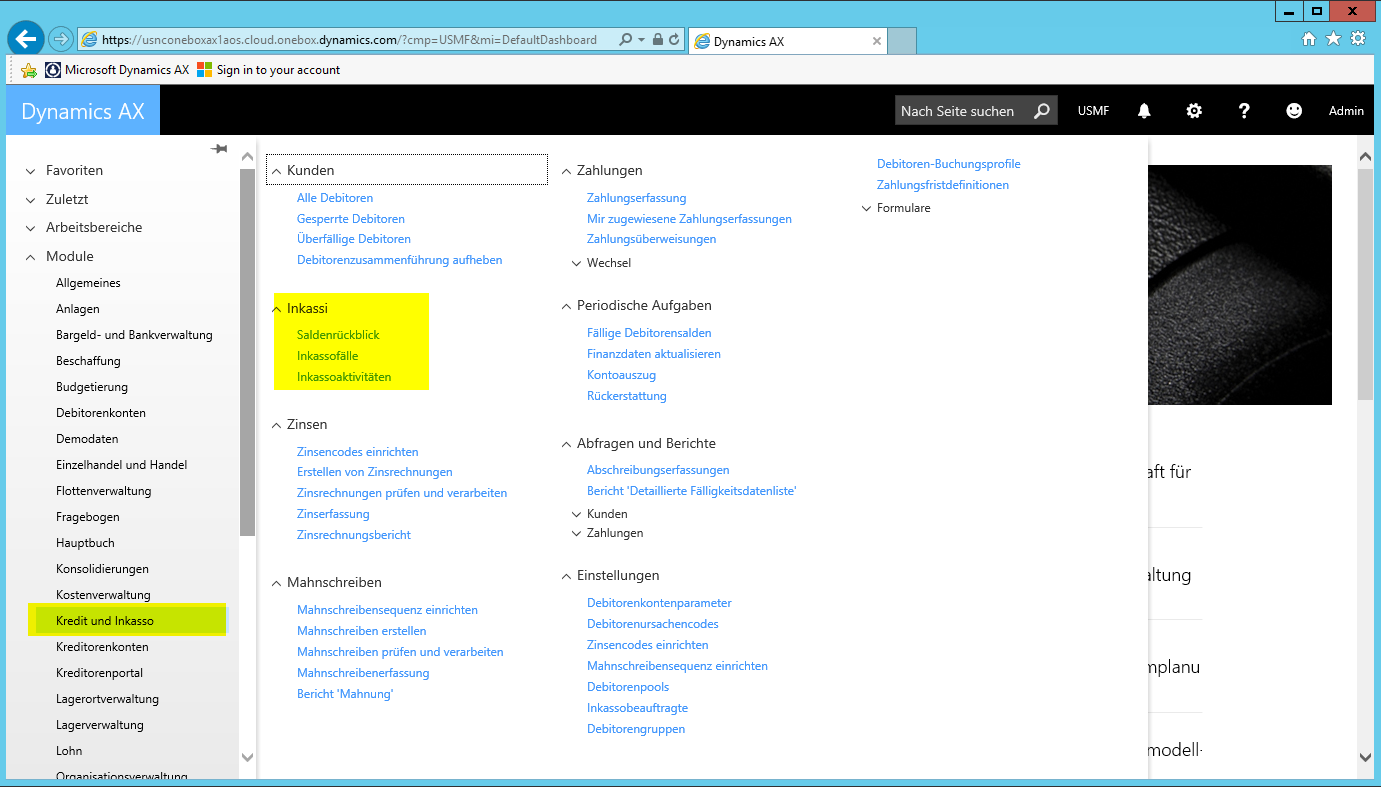Open the Alle Debitoren link
This screenshot has width=1381, height=787.
(x=335, y=198)
